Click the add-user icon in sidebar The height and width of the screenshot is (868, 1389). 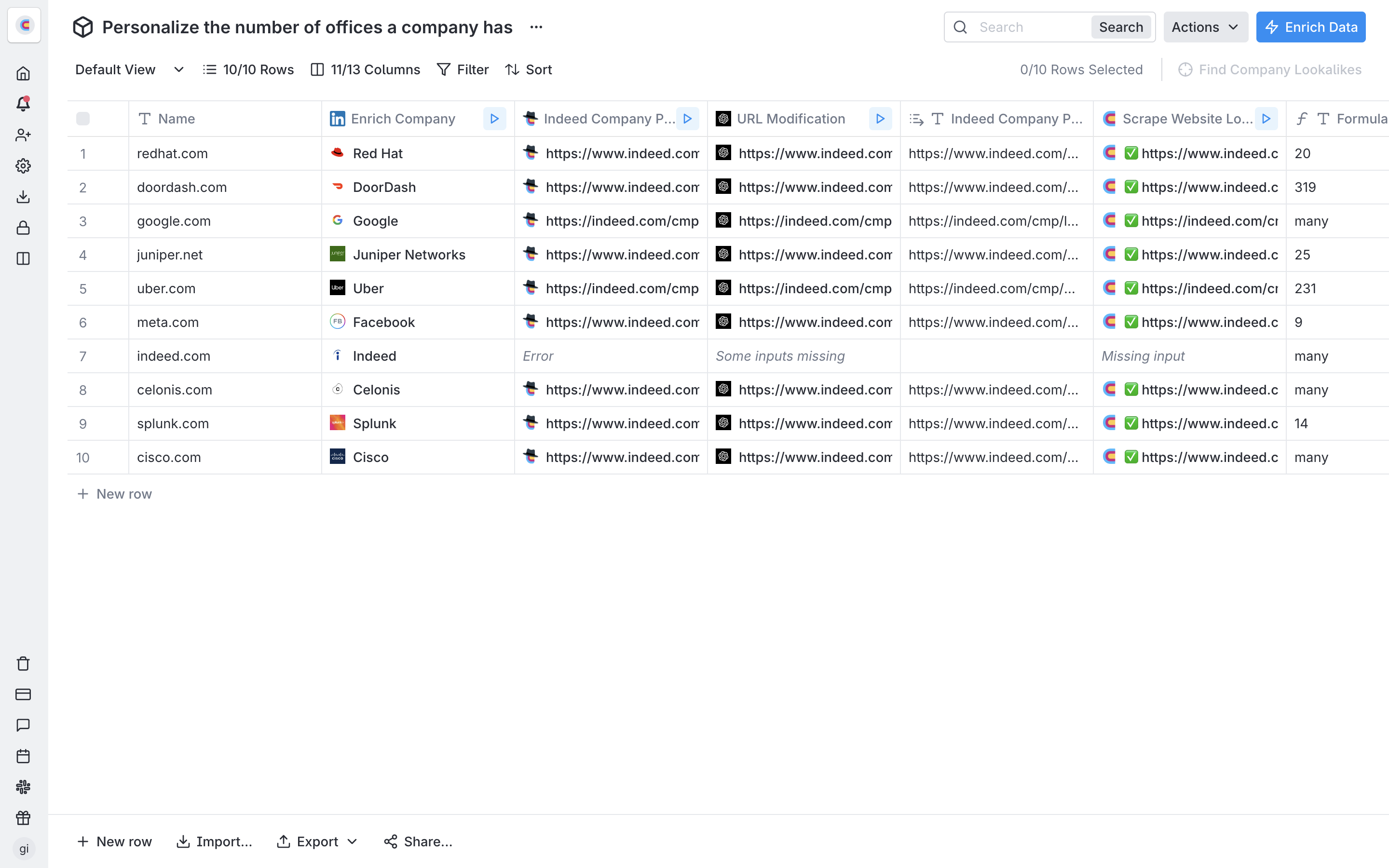click(23, 135)
